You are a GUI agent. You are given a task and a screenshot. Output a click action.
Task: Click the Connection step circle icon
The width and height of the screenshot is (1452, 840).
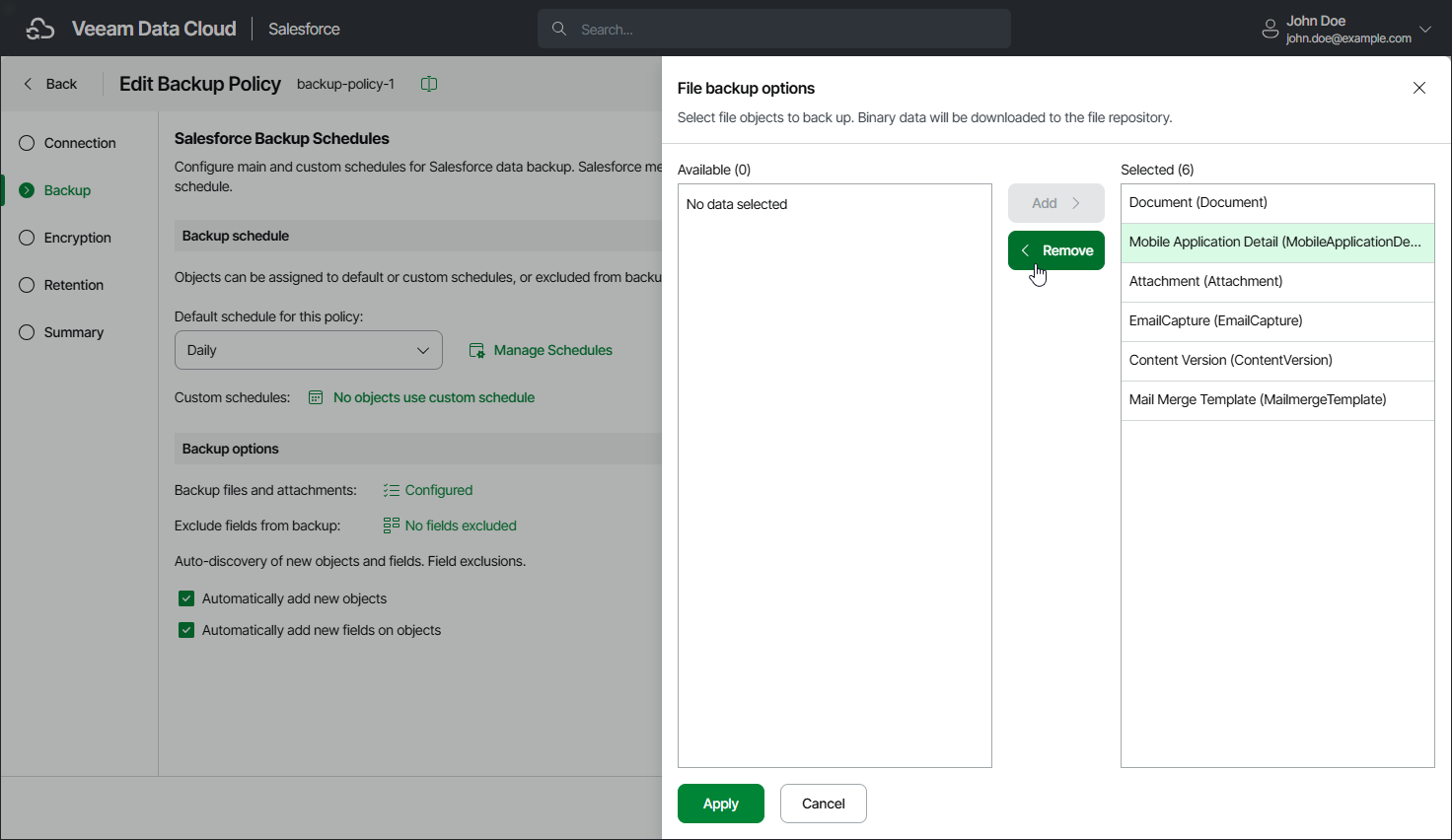[x=27, y=143]
